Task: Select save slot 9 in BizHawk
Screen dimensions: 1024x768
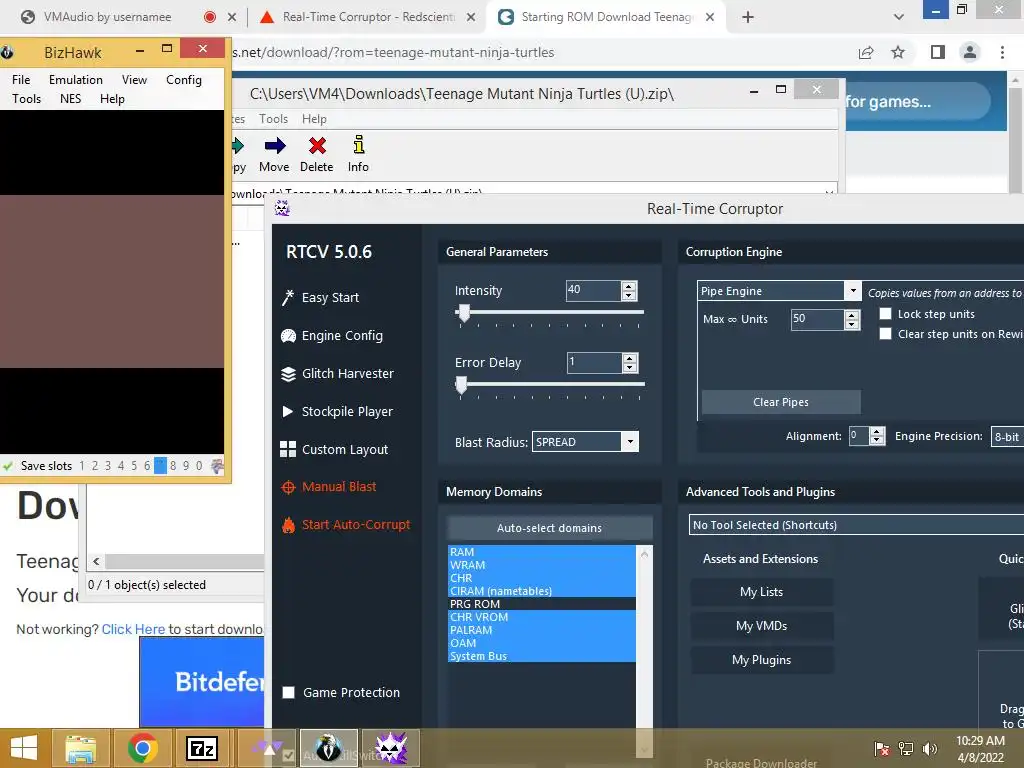Action: coord(186,466)
